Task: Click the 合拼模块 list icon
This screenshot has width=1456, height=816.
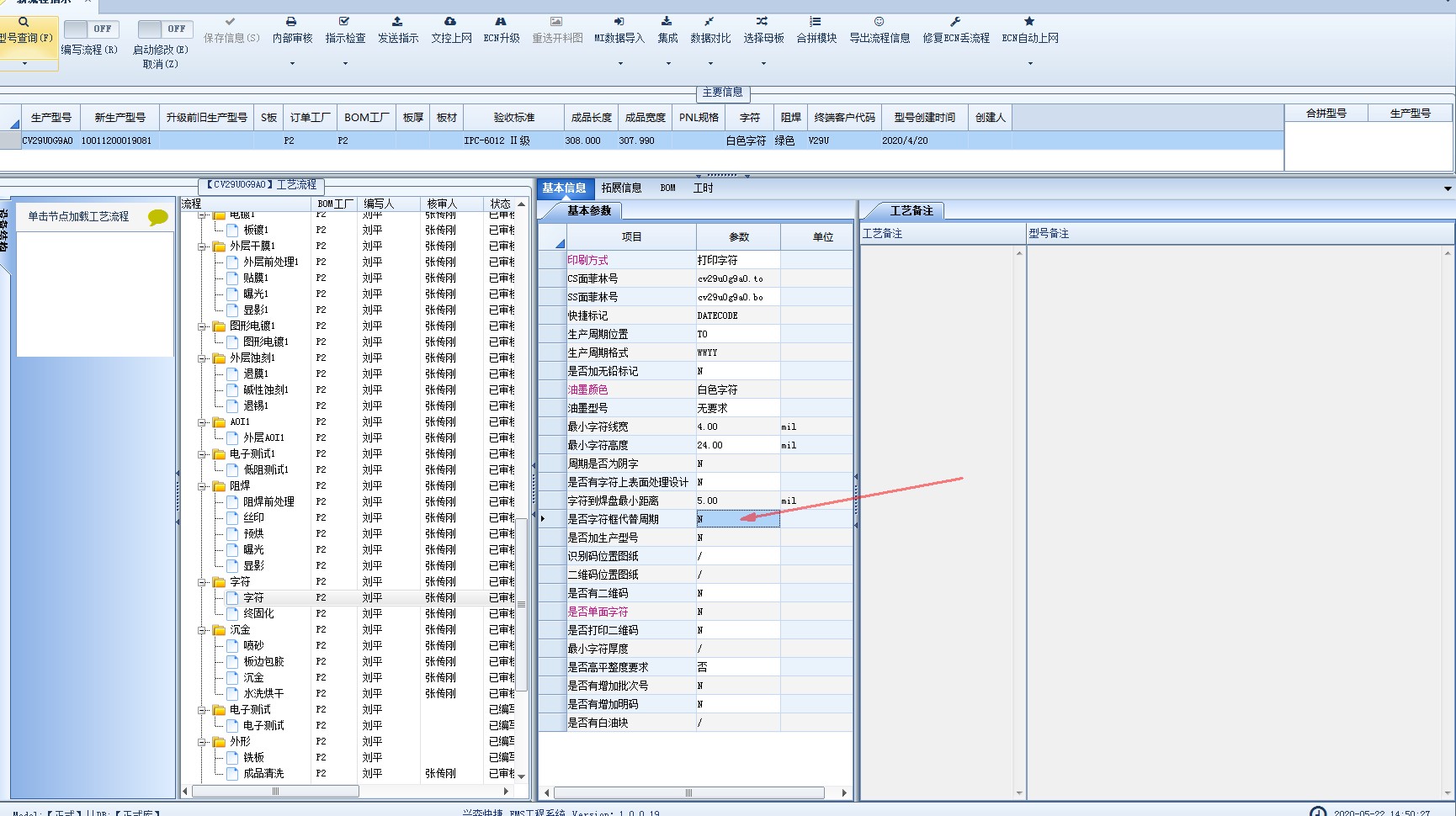Action: 816,21
